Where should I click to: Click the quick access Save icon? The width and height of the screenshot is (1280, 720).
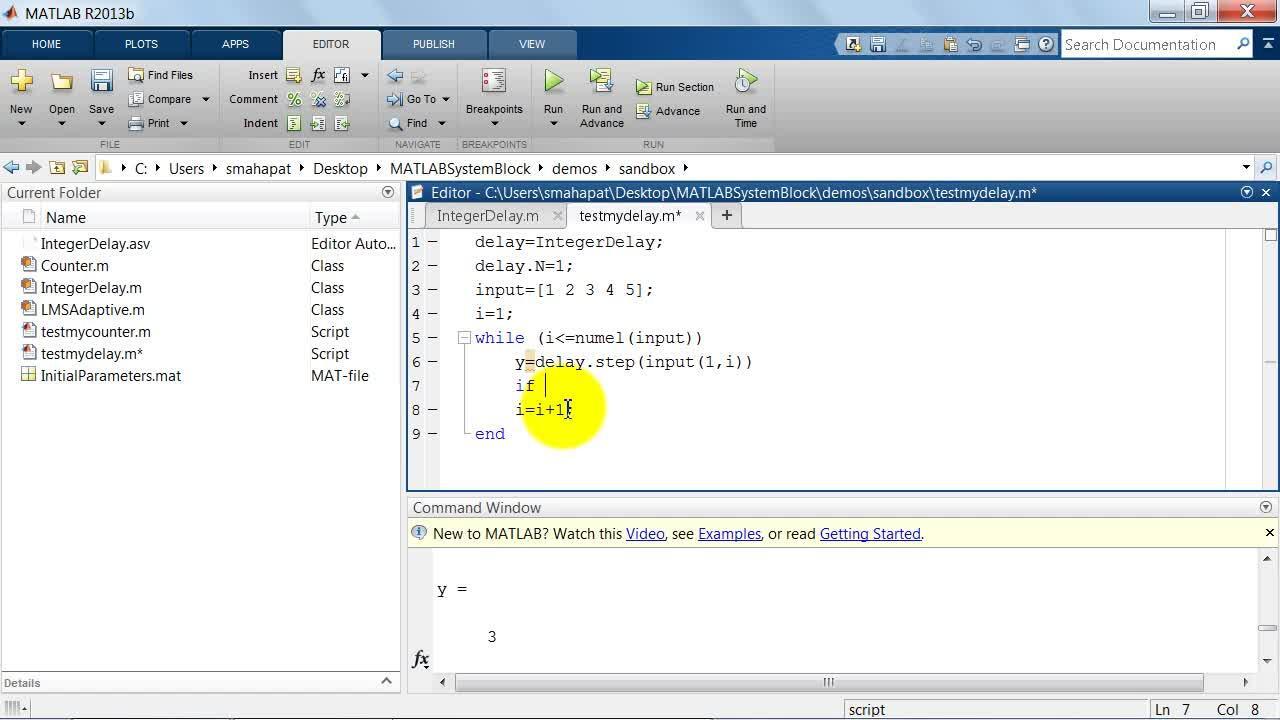[877, 44]
